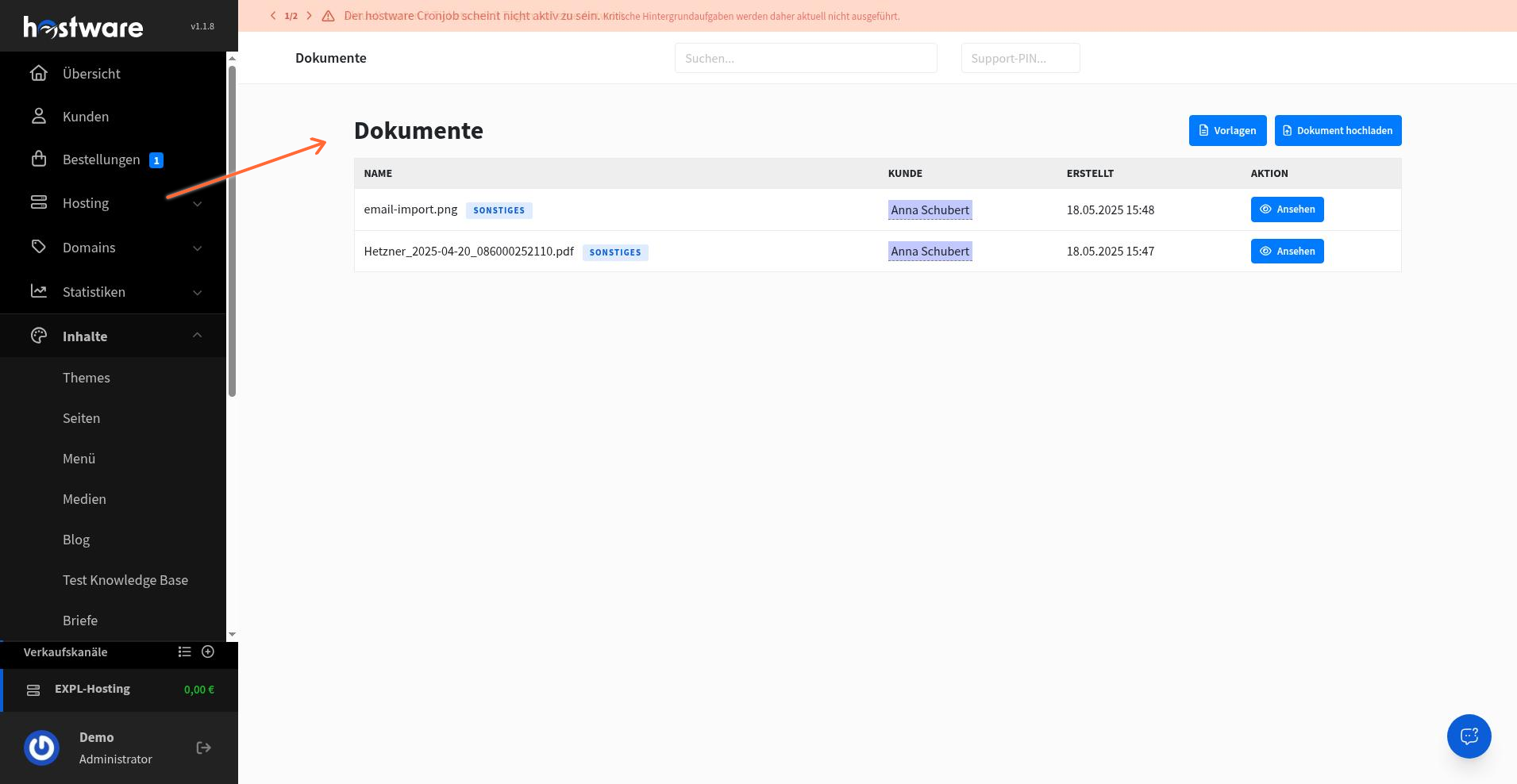The height and width of the screenshot is (784, 1517).
Task: Go to previous notification in banner
Action: [x=273, y=16]
